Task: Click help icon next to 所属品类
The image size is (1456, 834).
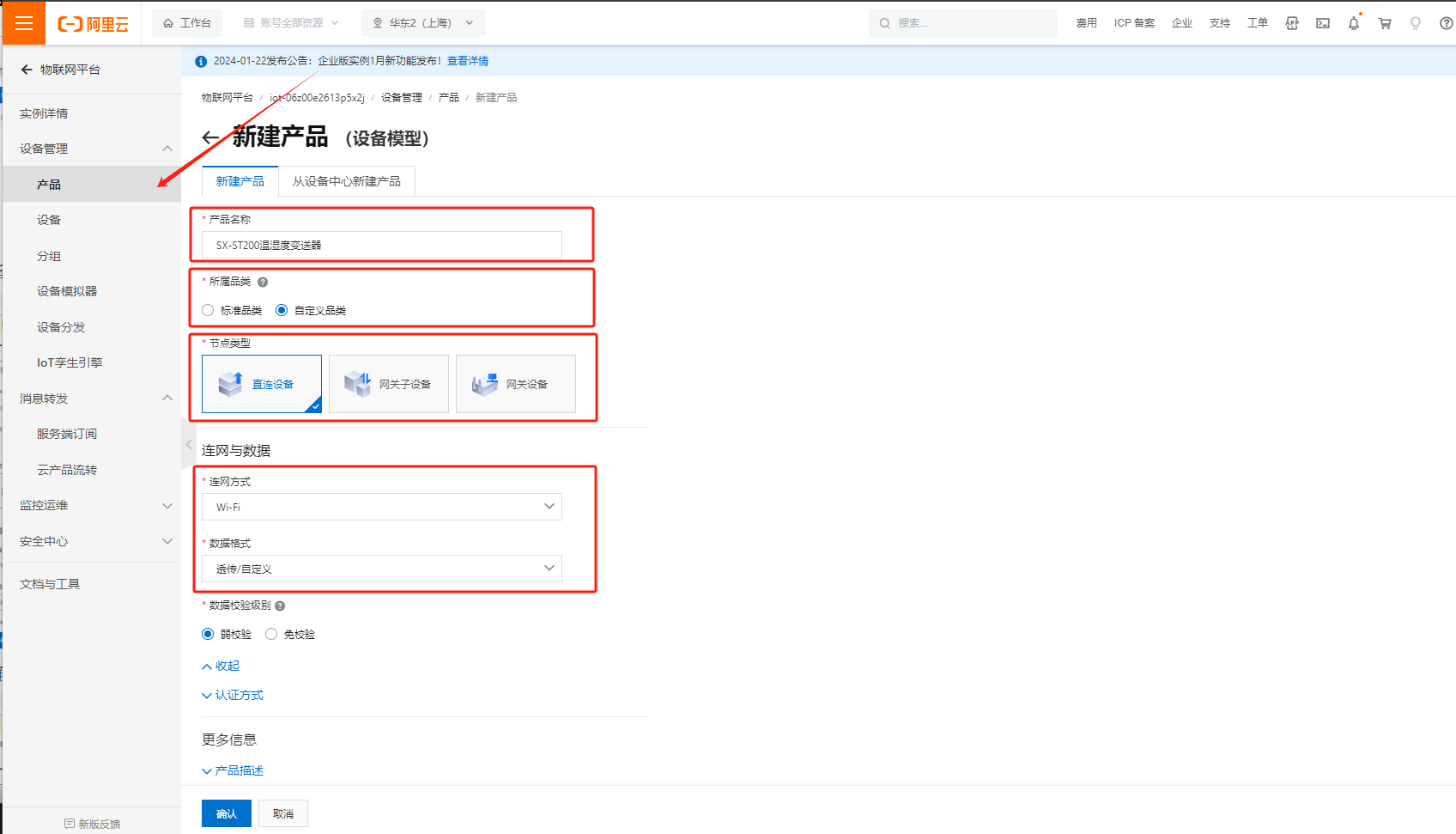Action: tap(263, 282)
